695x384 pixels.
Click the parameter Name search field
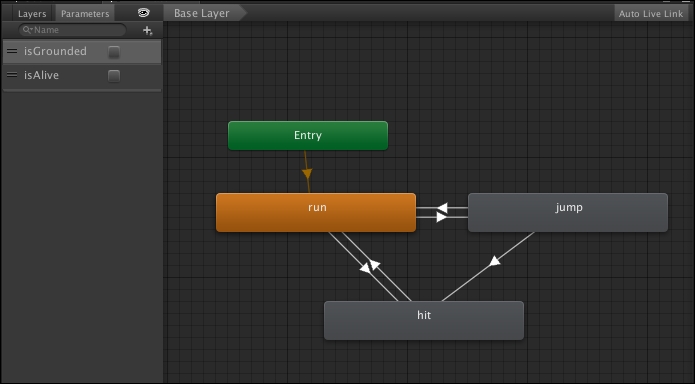[x=72, y=30]
